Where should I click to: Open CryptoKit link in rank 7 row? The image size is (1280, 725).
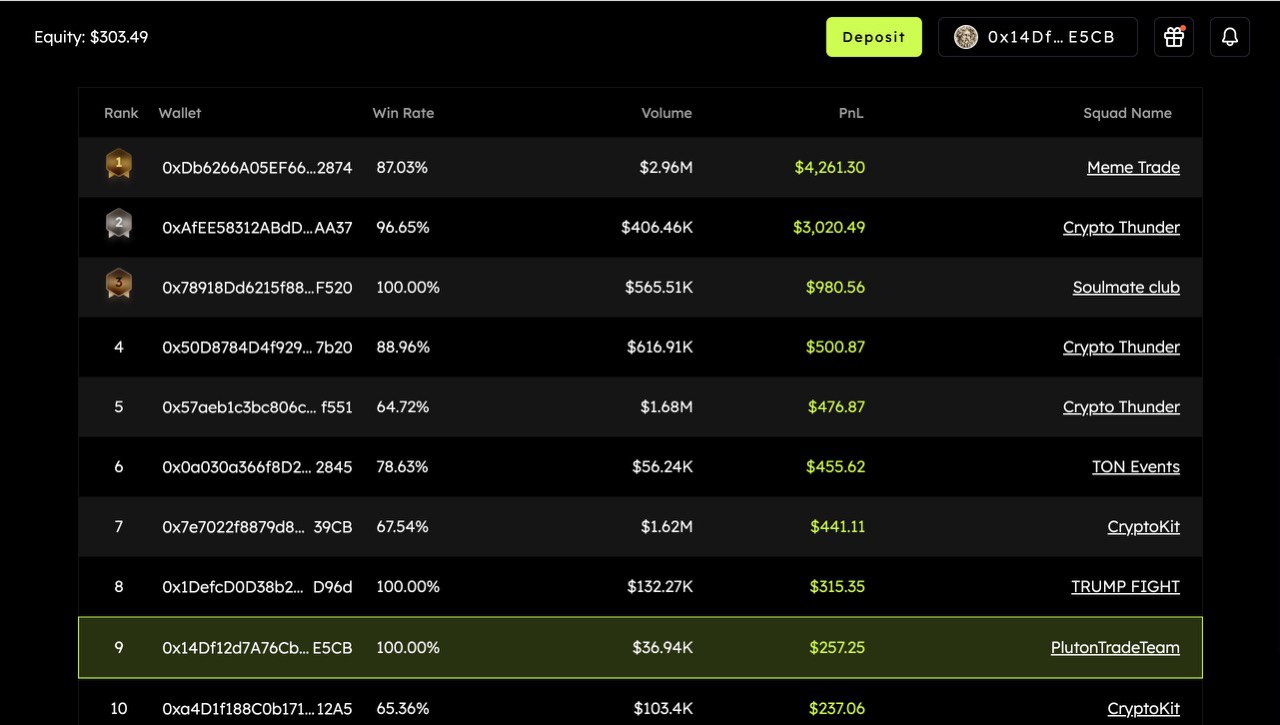click(x=1144, y=527)
